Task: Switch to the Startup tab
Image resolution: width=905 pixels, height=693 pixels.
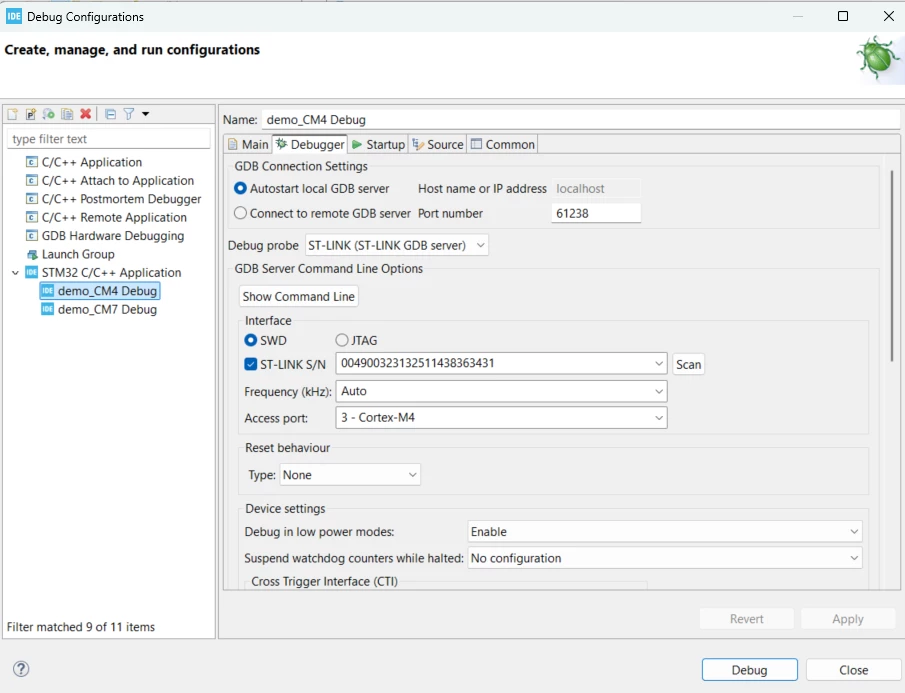Action: pos(379,144)
